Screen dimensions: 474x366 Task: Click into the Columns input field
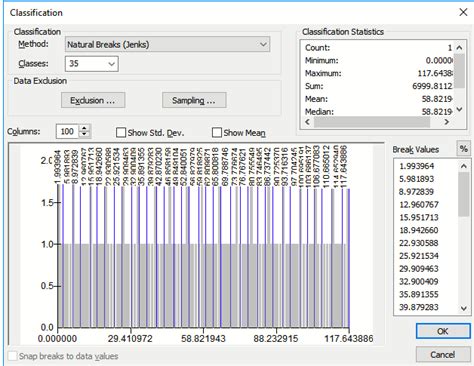click(67, 131)
